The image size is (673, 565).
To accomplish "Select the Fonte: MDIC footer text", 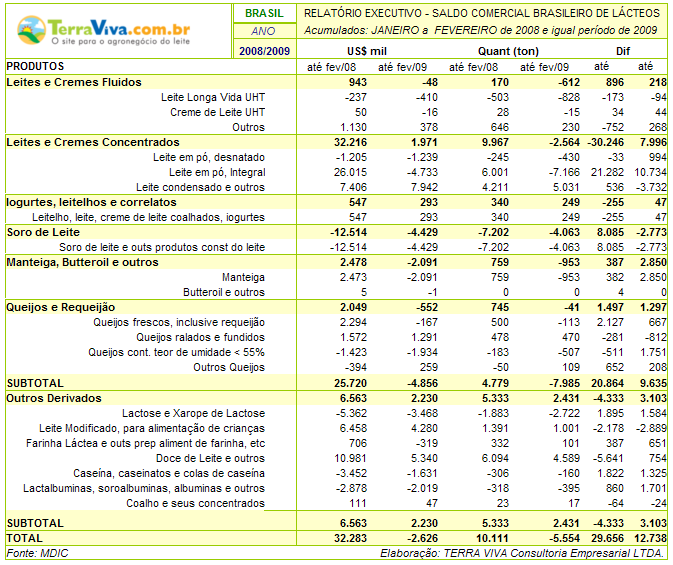I will point(37,553).
